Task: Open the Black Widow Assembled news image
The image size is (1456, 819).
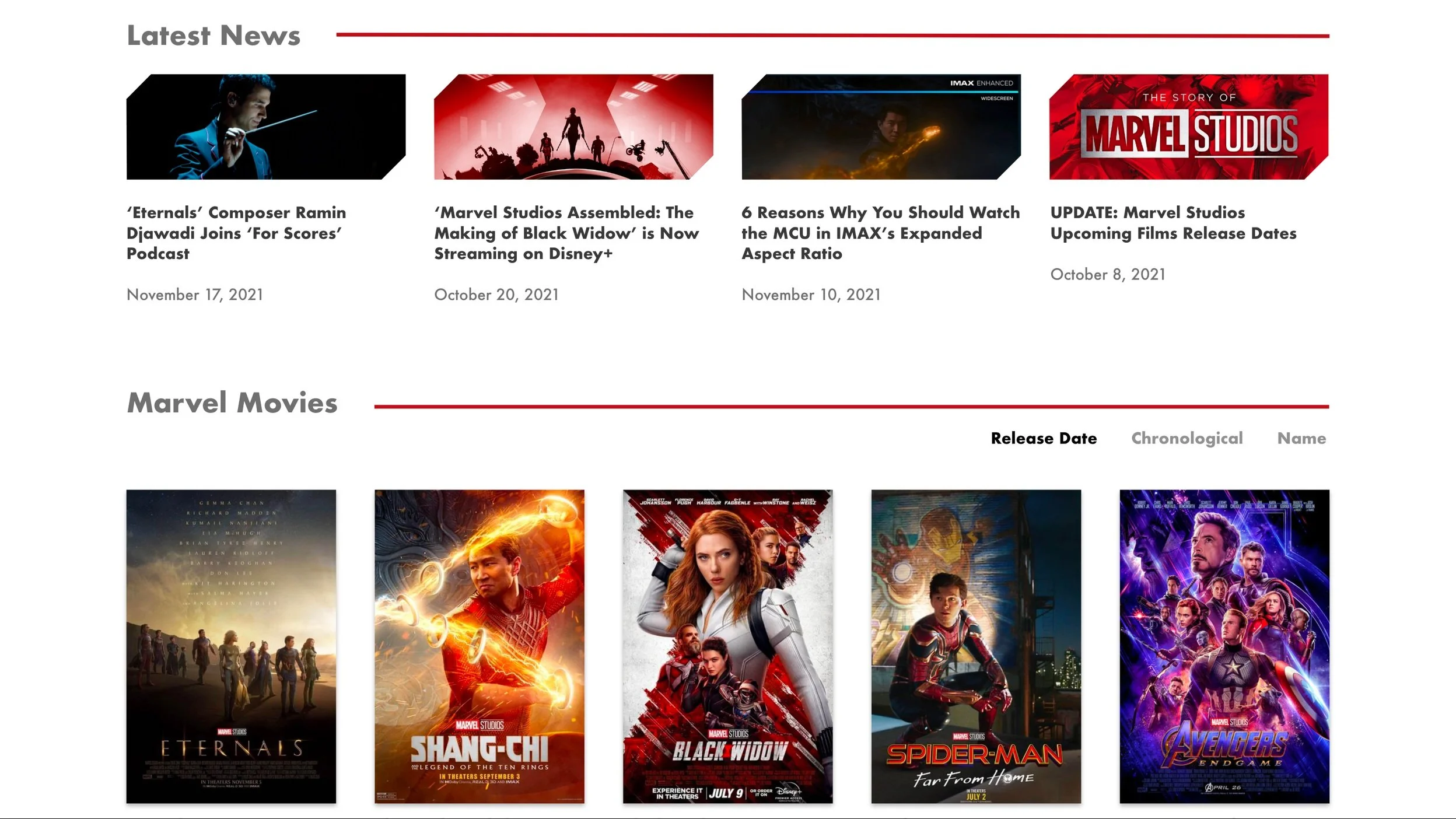Action: tap(573, 127)
